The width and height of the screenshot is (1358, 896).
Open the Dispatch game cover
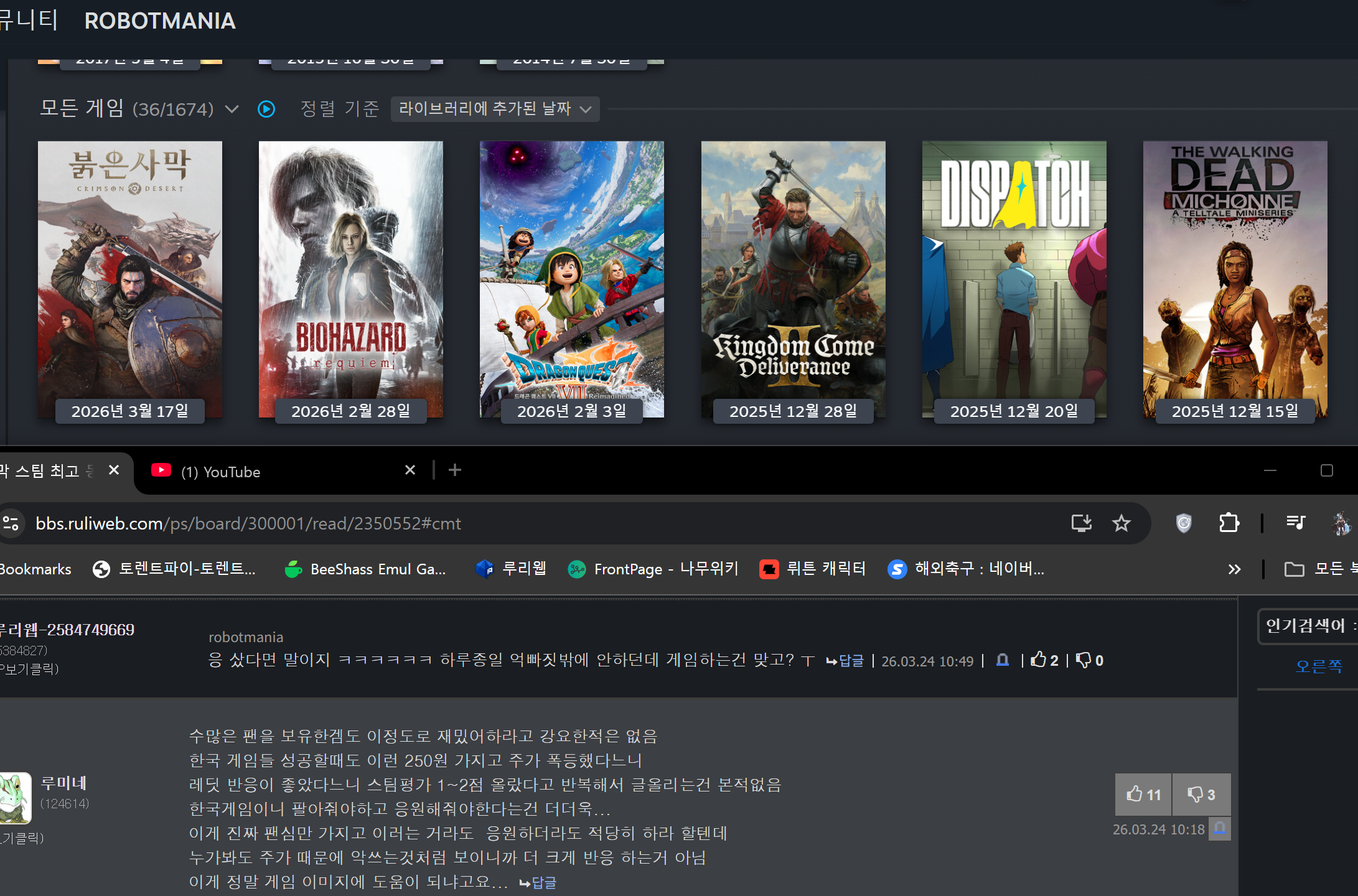coord(1014,279)
